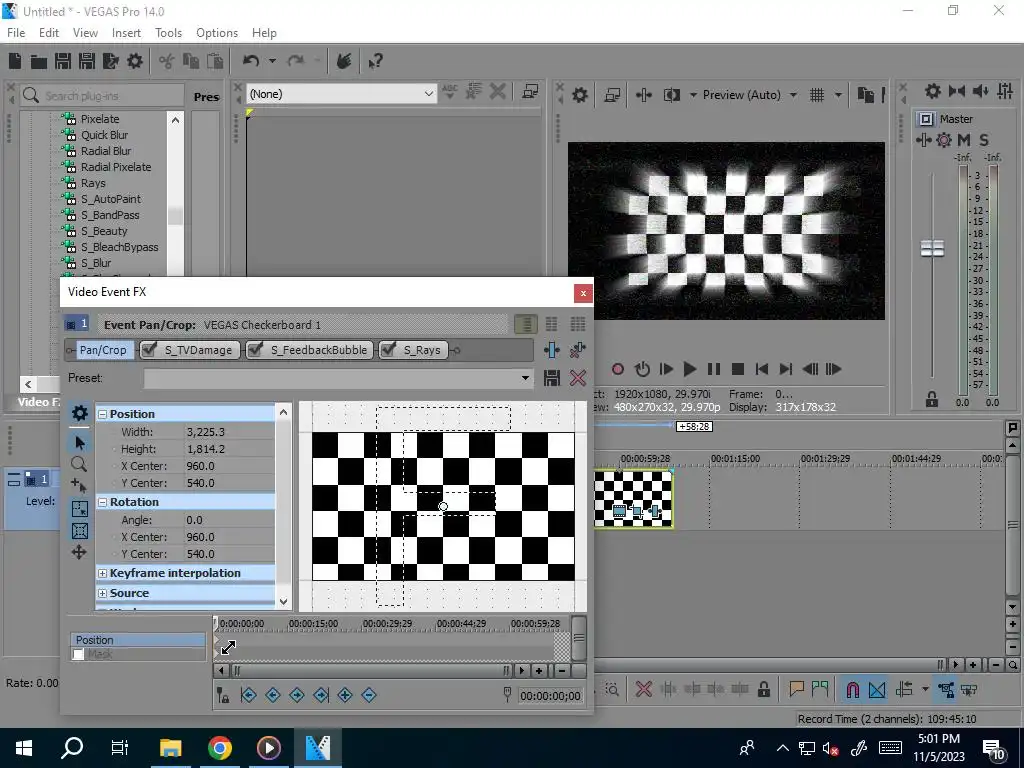The width and height of the screenshot is (1024, 768).
Task: Toggle Lock Aspect Ratio in Pan/Crop
Action: pyautogui.click(x=79, y=509)
